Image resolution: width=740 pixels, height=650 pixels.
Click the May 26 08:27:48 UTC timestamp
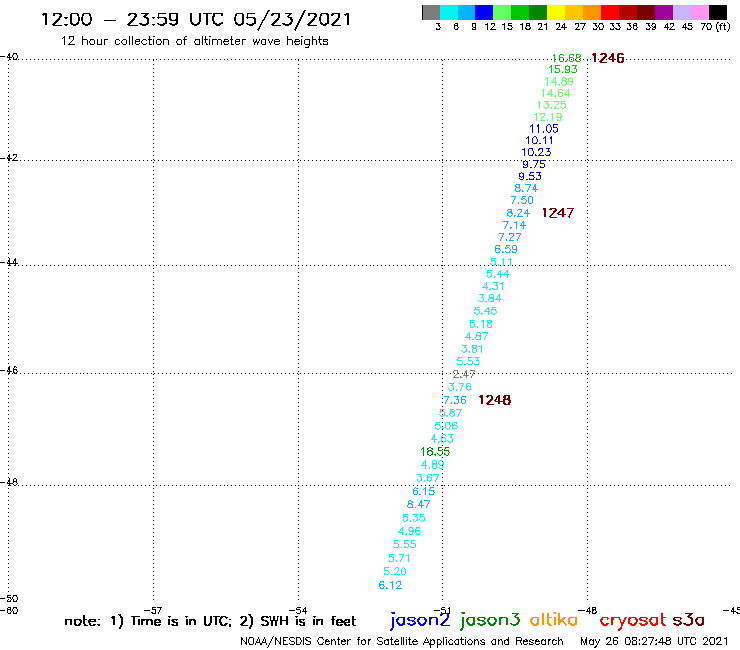coord(654,642)
